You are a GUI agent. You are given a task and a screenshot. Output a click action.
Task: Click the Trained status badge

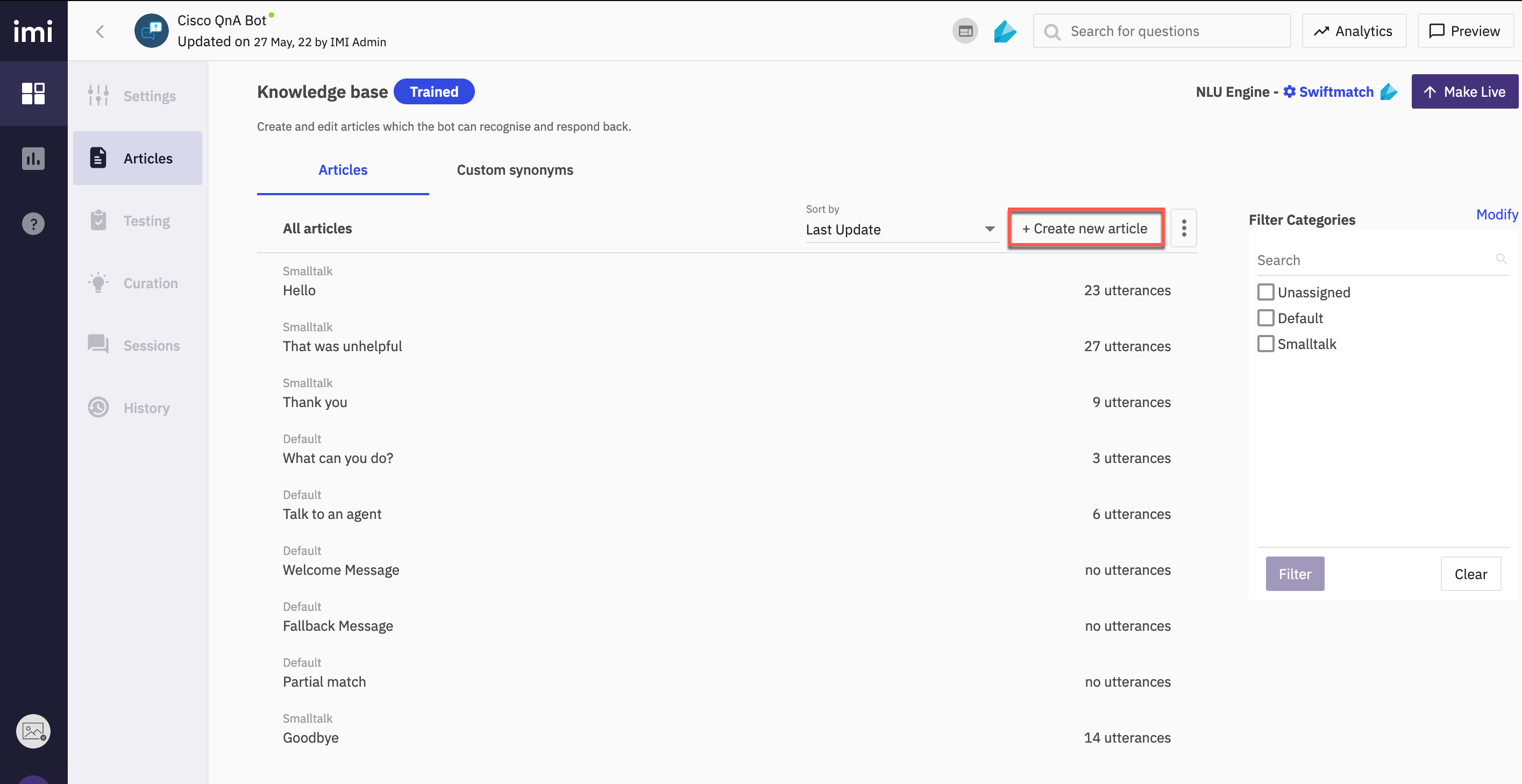(433, 91)
